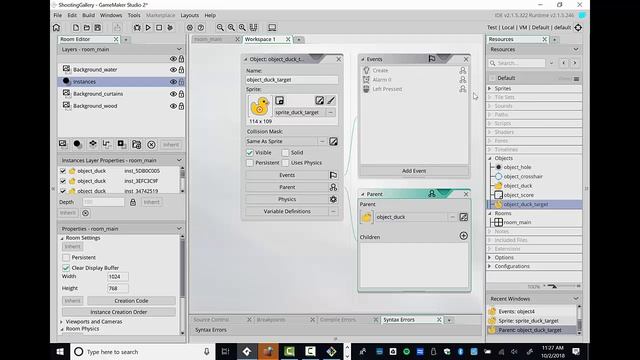The width and height of the screenshot is (640, 360).
Task: Click the Parent button in object editor
Action: click(287, 187)
